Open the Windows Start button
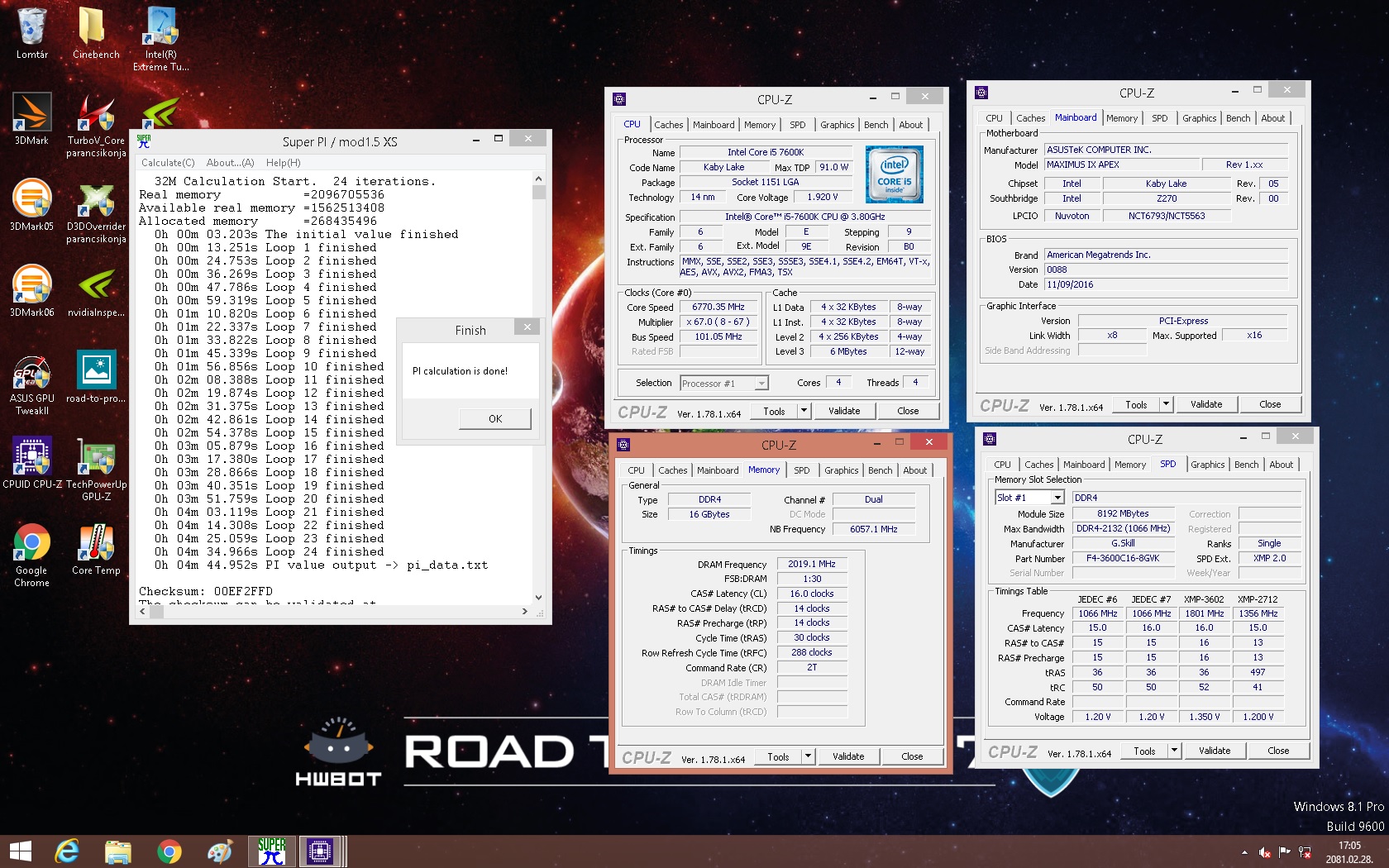Screen dimensions: 1389x868 [x=20, y=851]
